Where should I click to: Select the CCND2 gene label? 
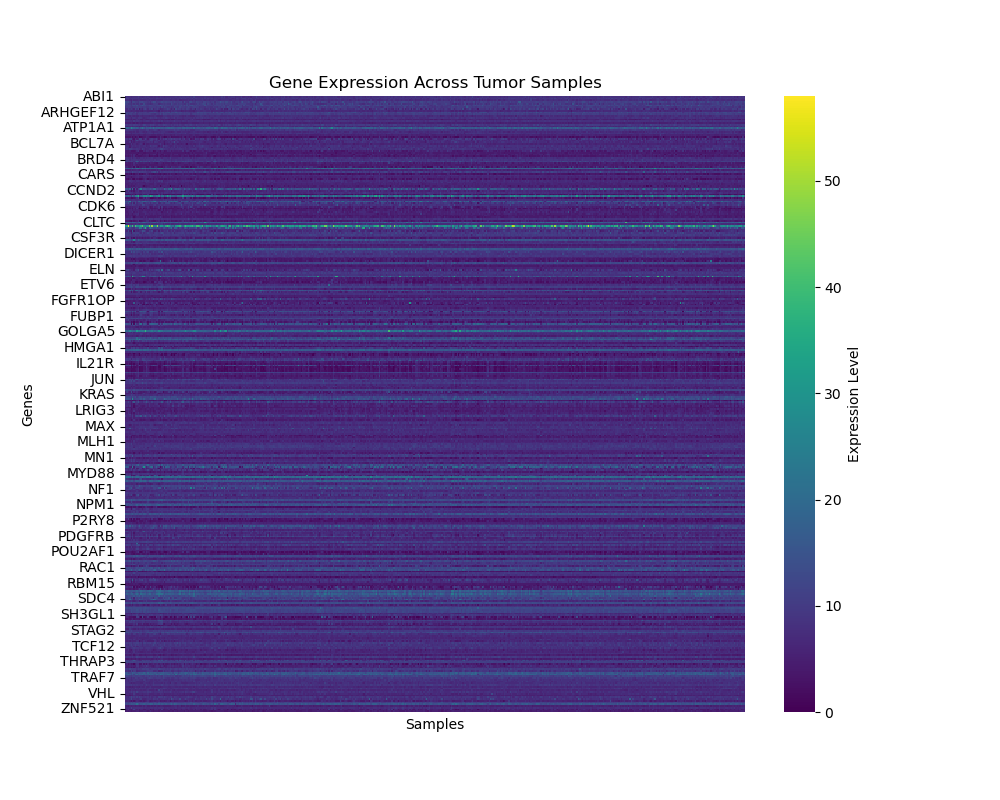coord(91,191)
